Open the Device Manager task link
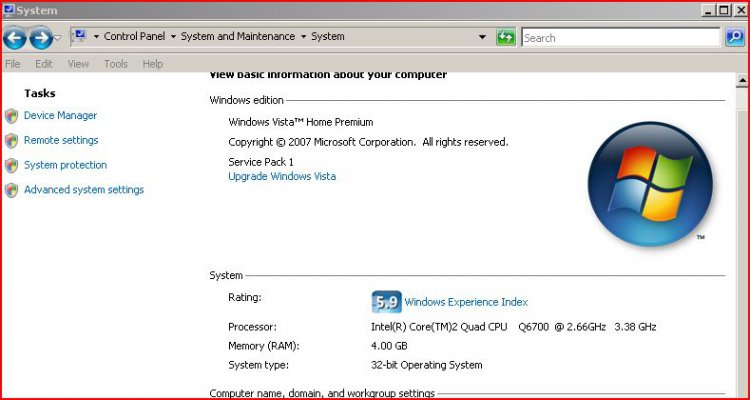Screen dimensions: 750x400 tap(60, 115)
